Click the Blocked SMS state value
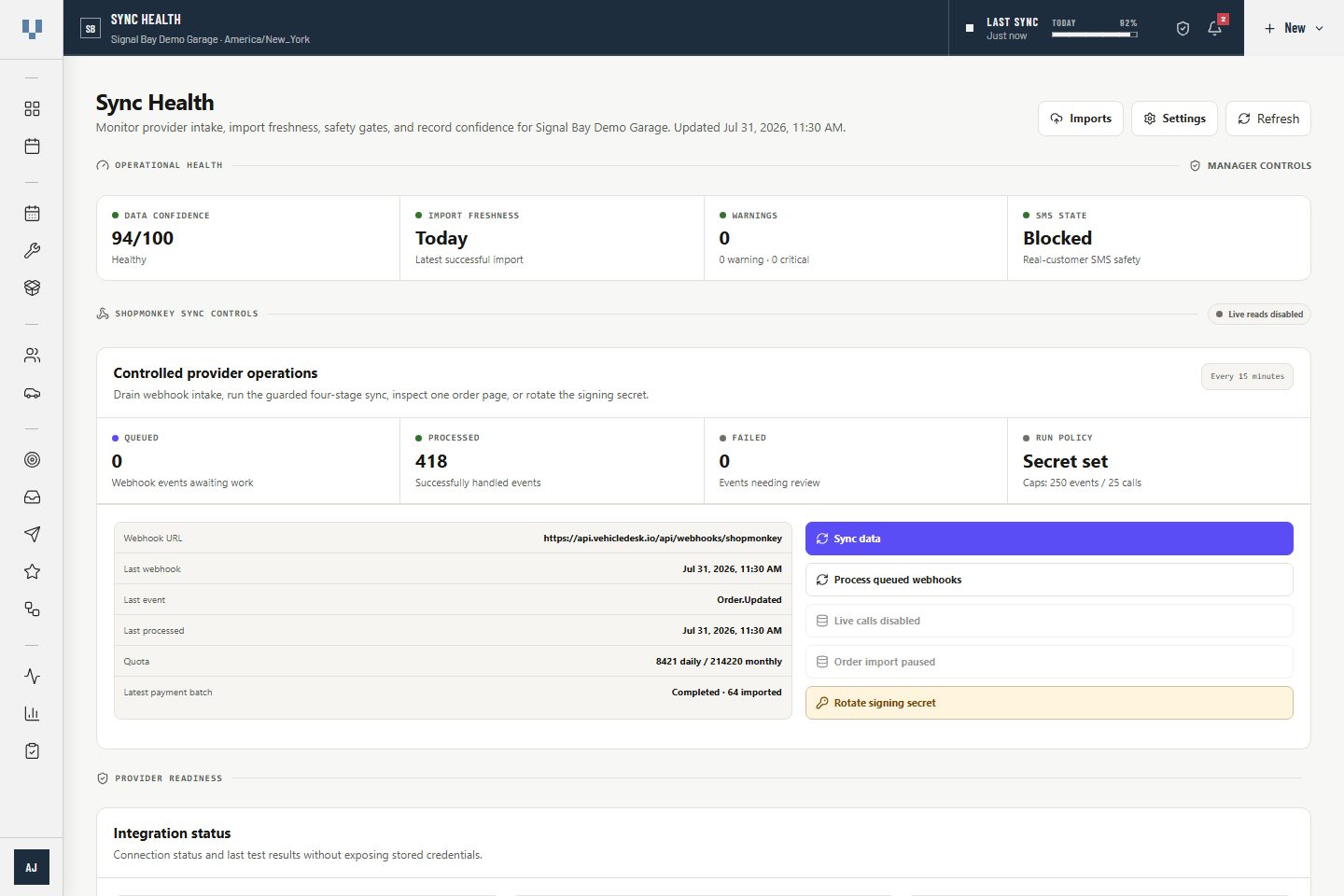The width and height of the screenshot is (1344, 896). point(1057,238)
